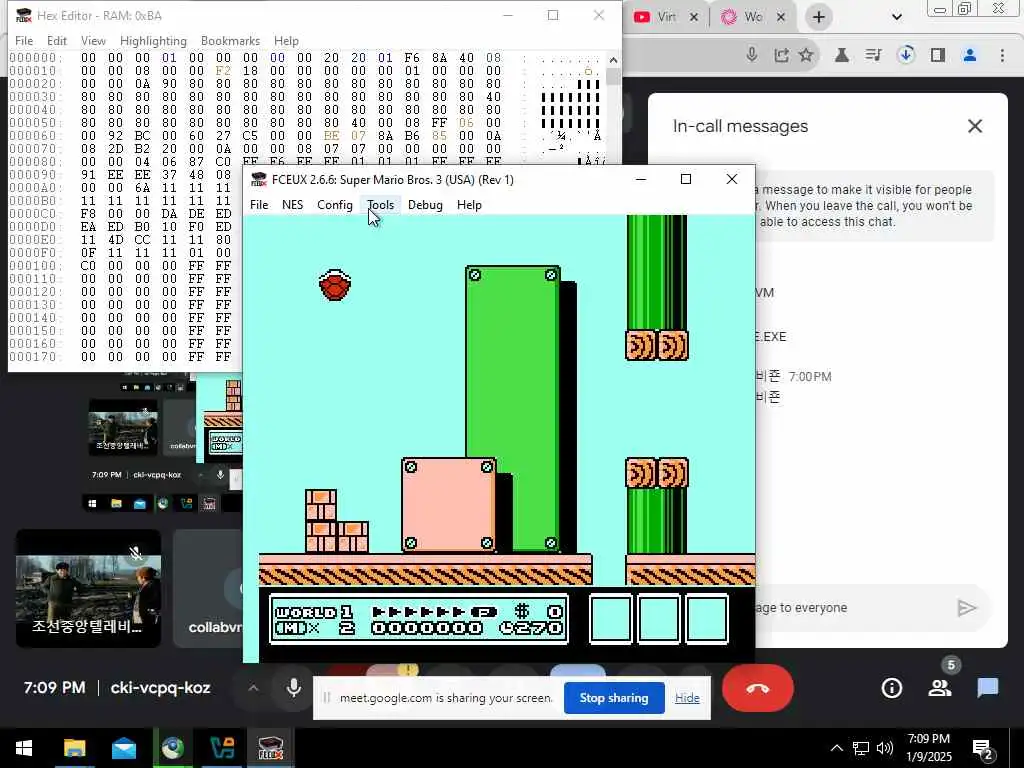Open the Windows Start menu
The image size is (1024, 768).
point(24,748)
